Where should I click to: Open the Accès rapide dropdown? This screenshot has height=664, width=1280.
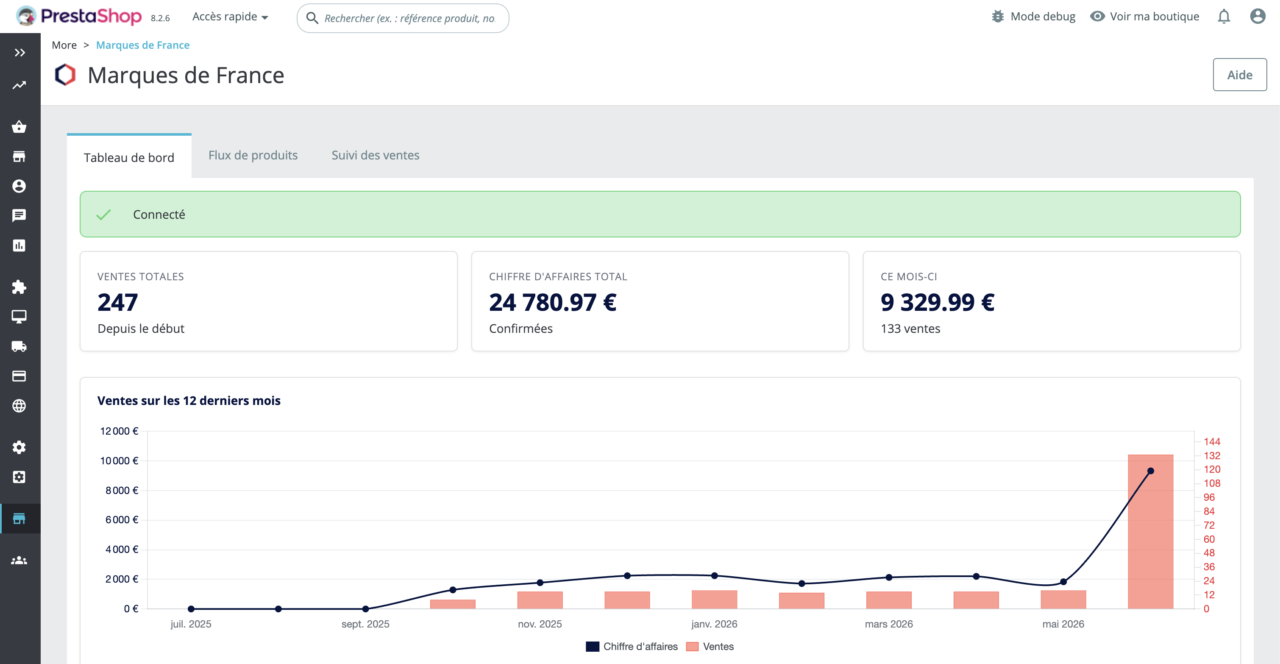point(230,17)
